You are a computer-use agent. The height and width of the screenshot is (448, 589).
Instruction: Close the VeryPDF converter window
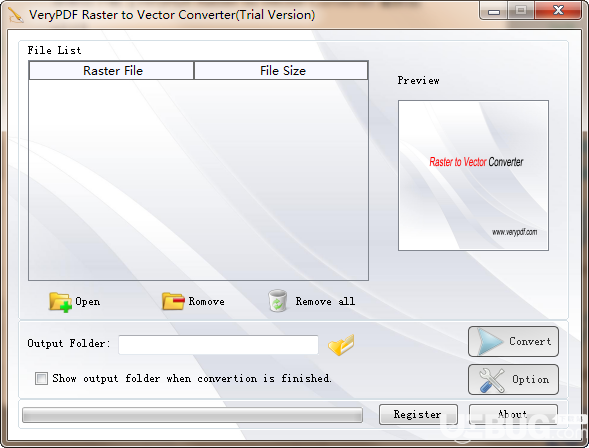pos(558,11)
